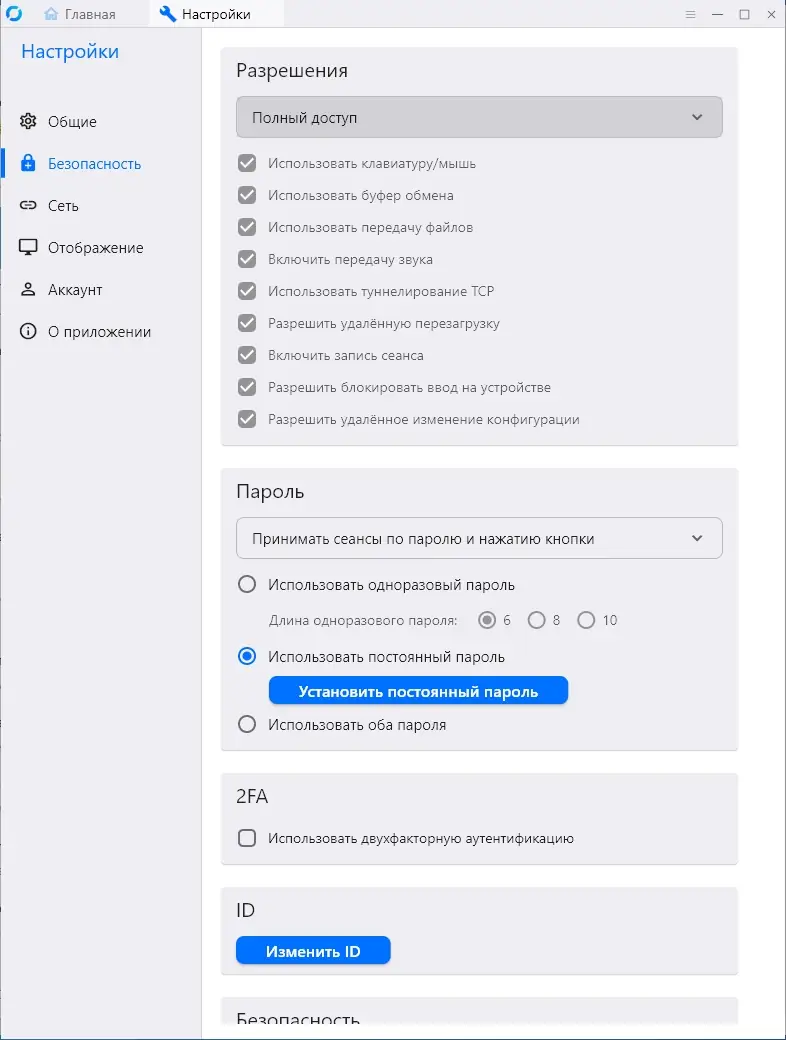This screenshot has height=1040, width=786.
Task: Set one-time password length to 8
Action: point(537,620)
